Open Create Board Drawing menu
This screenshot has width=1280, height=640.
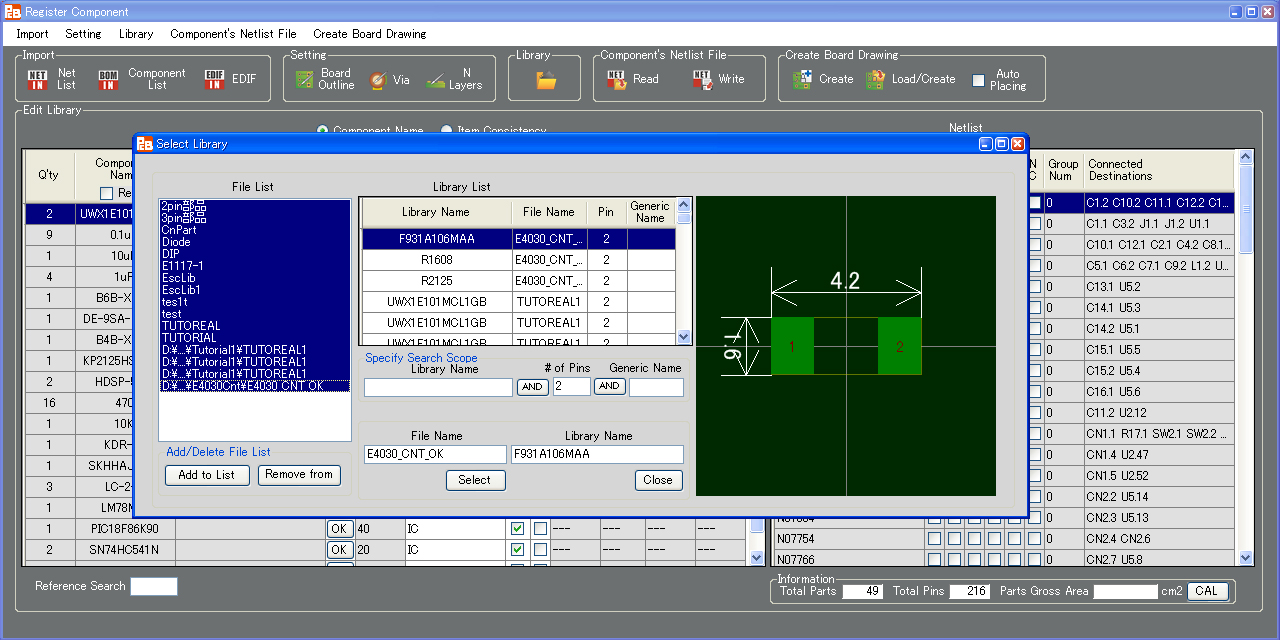point(369,34)
